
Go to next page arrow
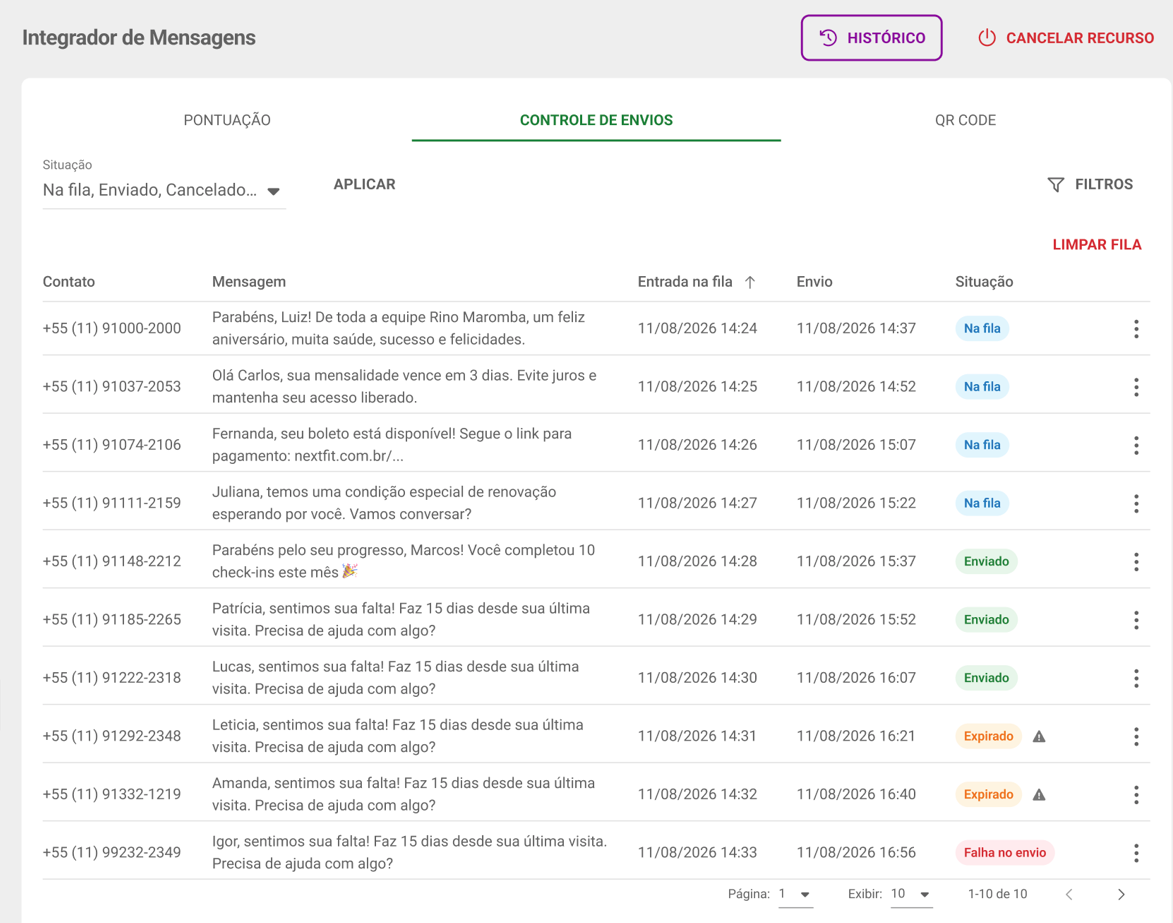point(1121,895)
